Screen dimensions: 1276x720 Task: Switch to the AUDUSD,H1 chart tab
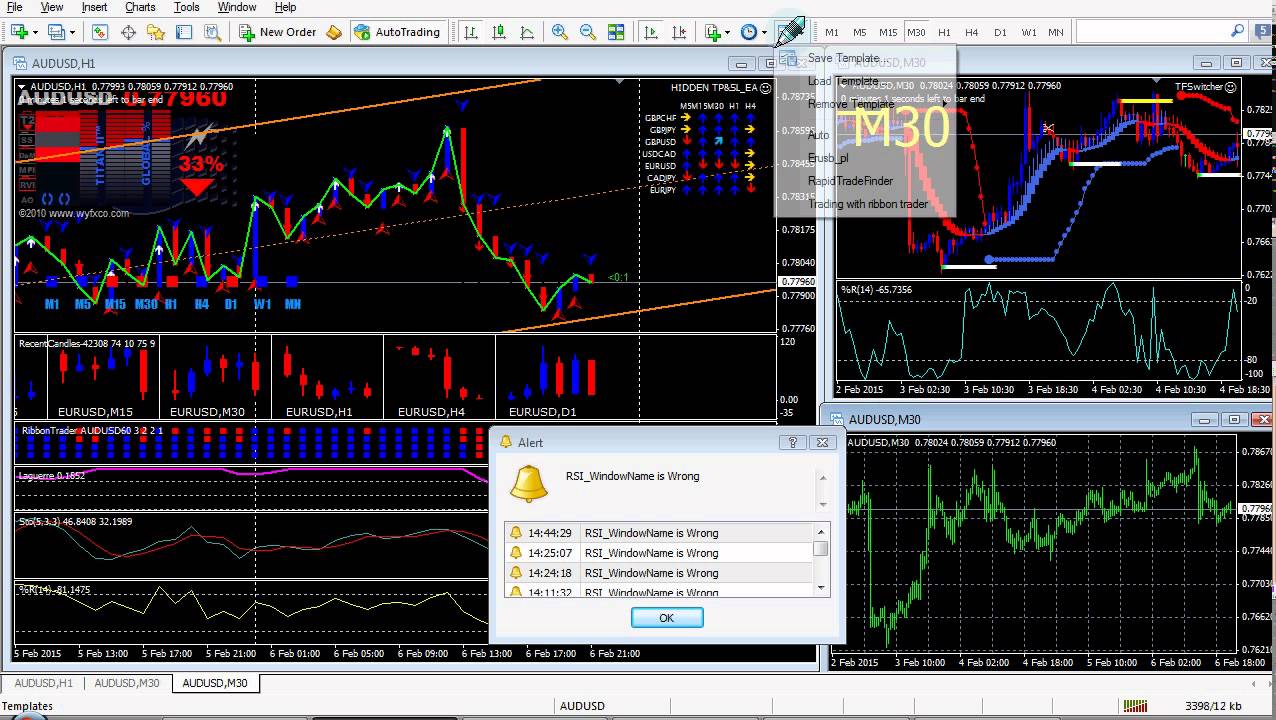click(x=43, y=683)
